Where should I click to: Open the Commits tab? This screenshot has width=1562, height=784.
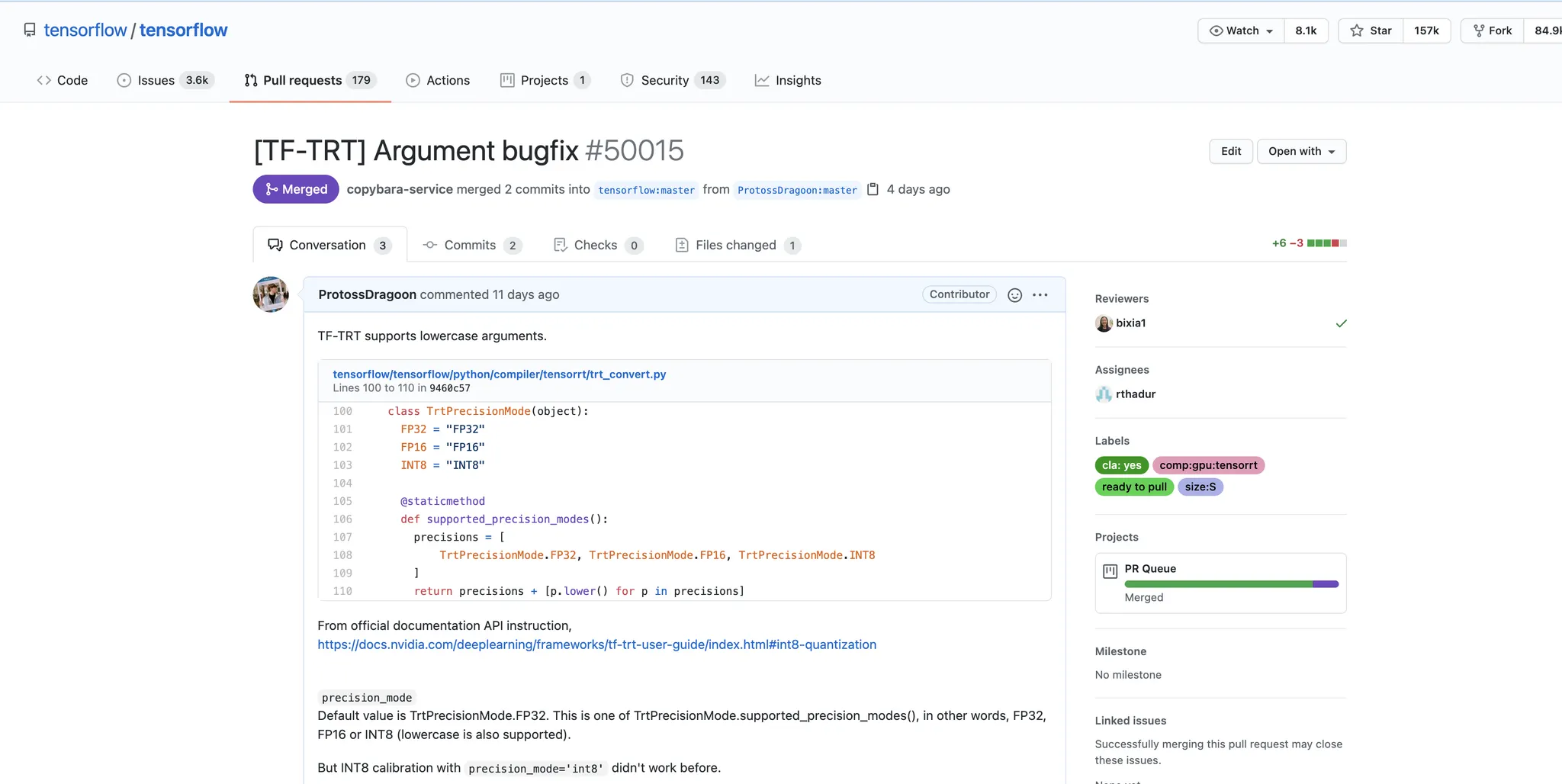coord(471,245)
